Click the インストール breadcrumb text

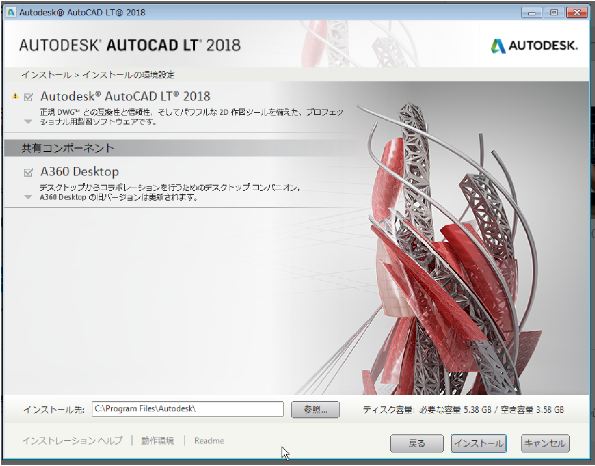46,75
